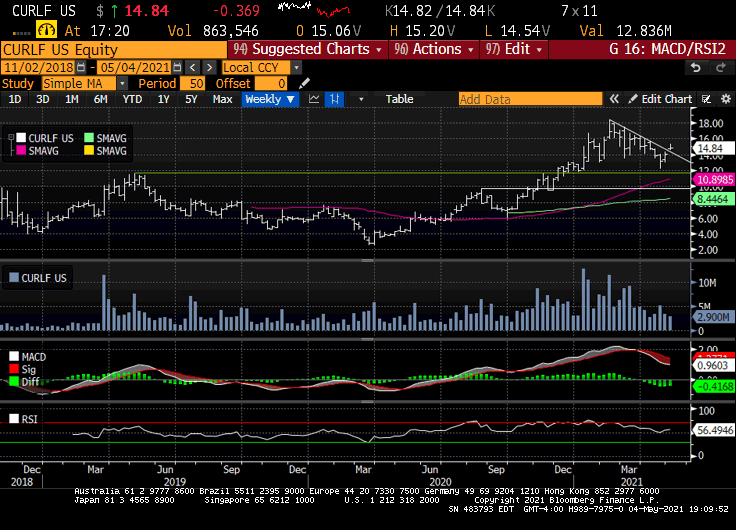
Task: Click the pencil icon next to Offset
Action: 304,84
